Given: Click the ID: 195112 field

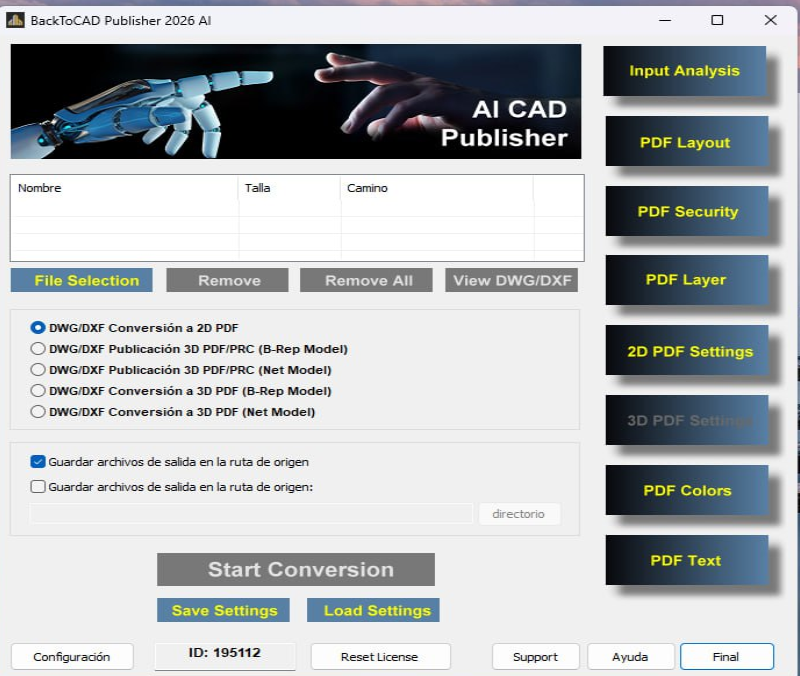Looking at the screenshot, I should (225, 655).
